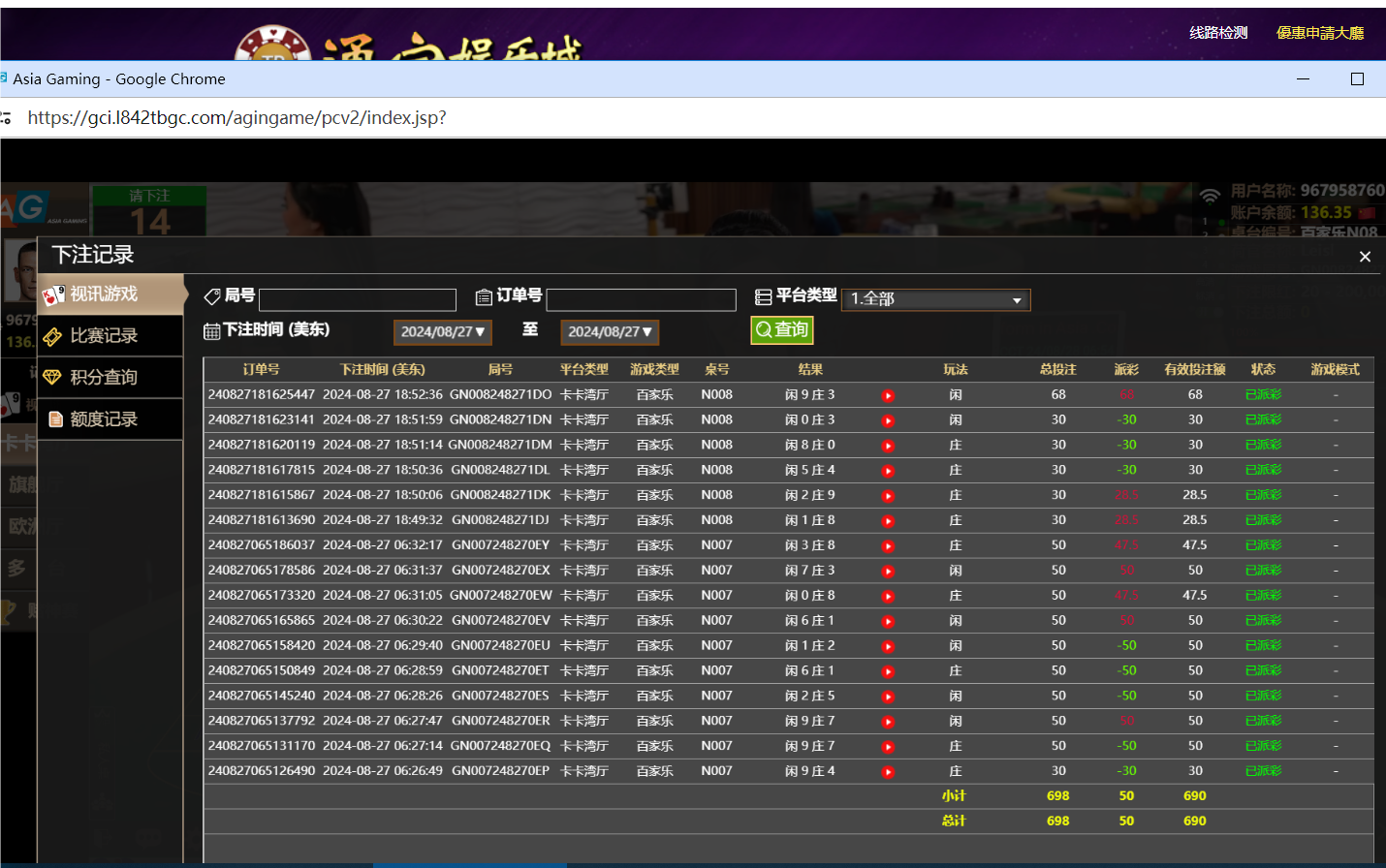Play the replay for order 240827065126490
The image size is (1386, 868).
888,770
